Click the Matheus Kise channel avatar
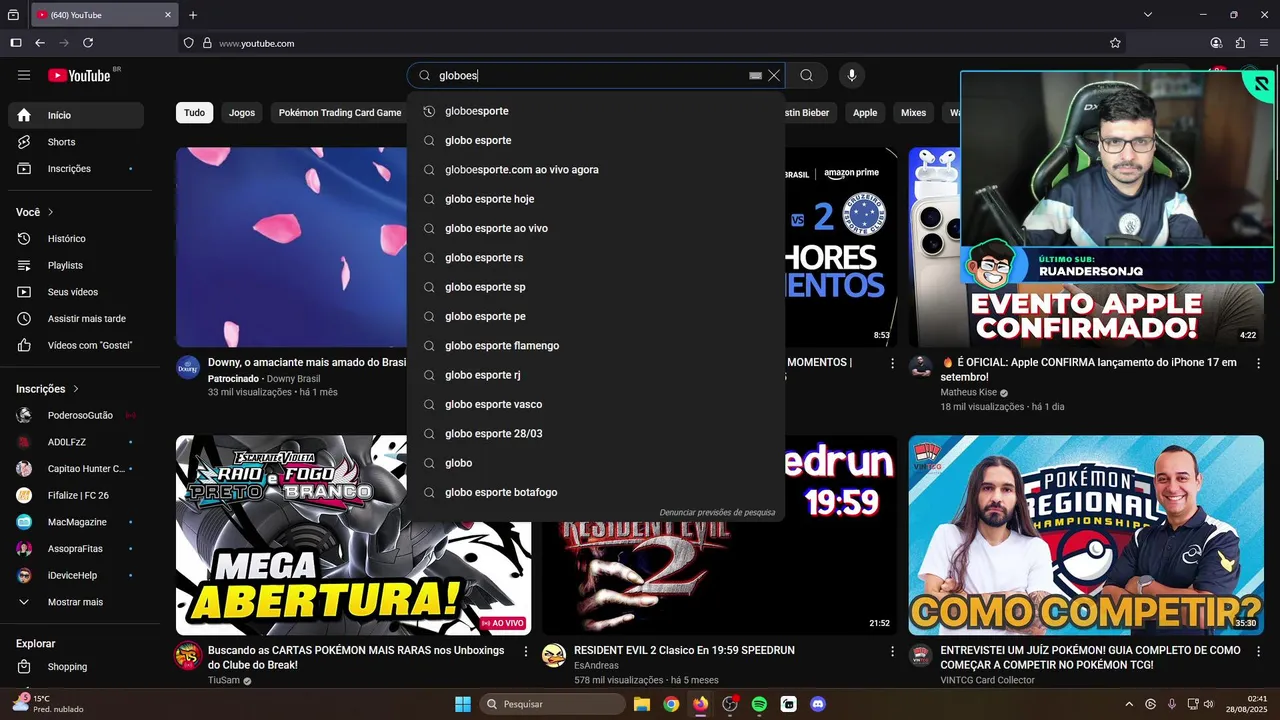Screen dimensions: 1280x720 pyautogui.click(x=920, y=366)
